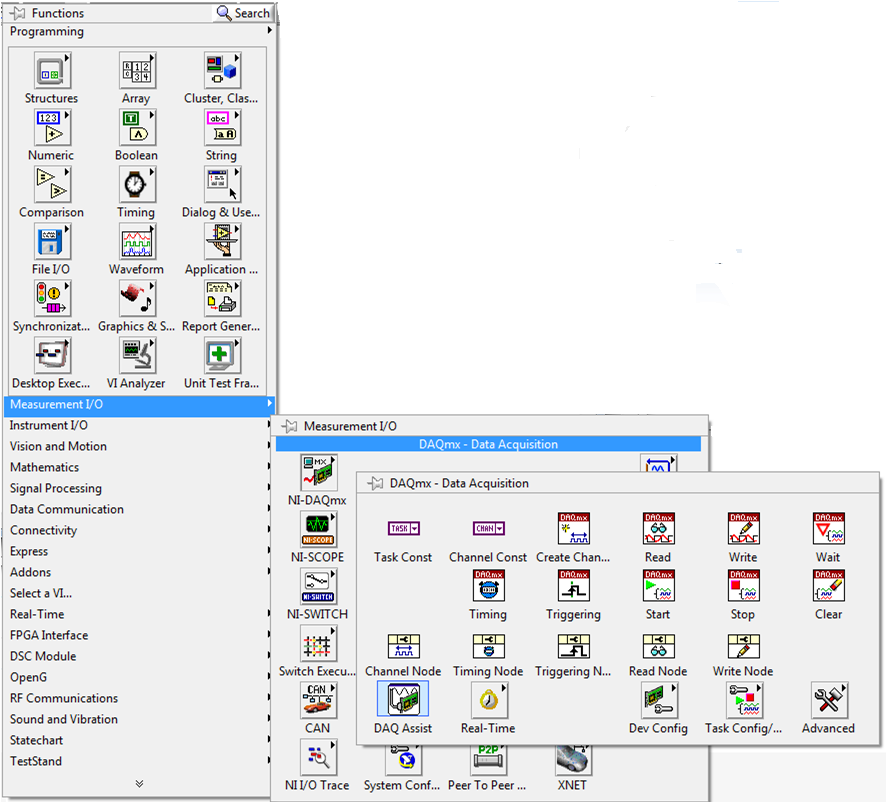This screenshot has height=803, width=887.
Task: Open the CAN palette icon
Action: pyautogui.click(x=318, y=701)
